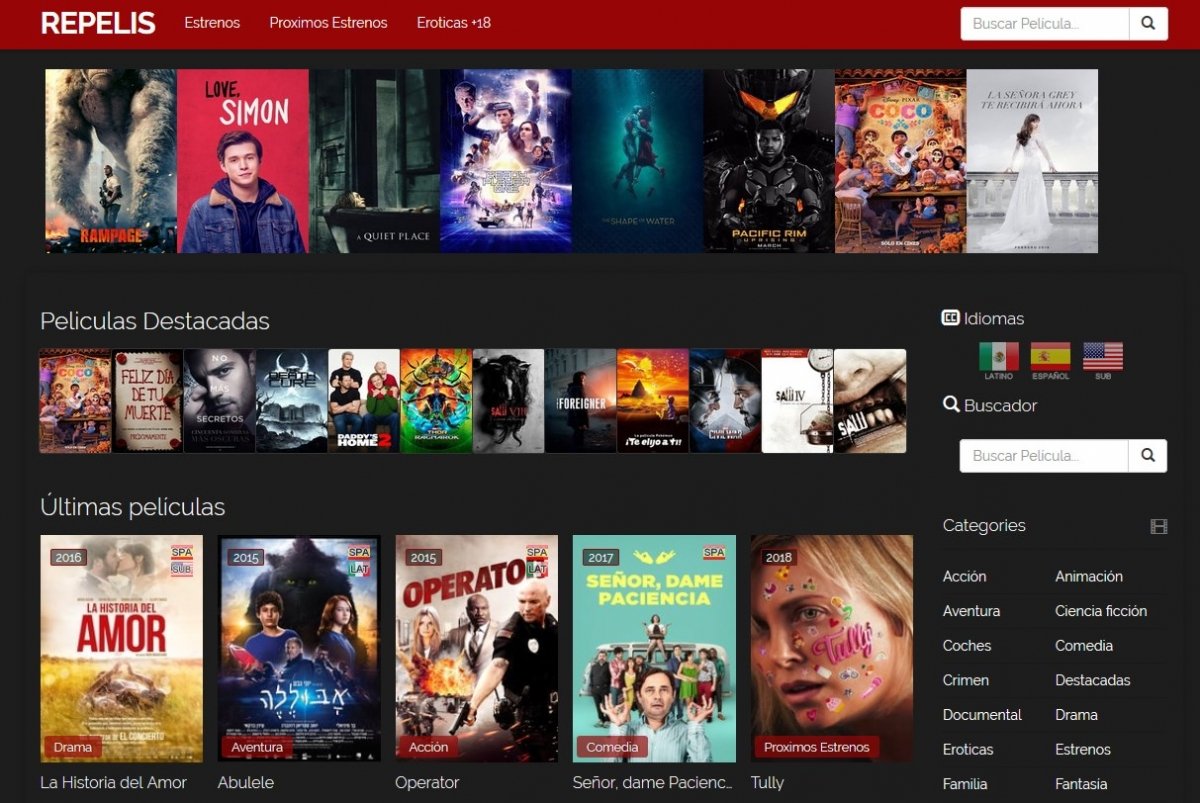The height and width of the screenshot is (803, 1200).
Task: Open the Love, Simon poster
Action: click(x=243, y=161)
